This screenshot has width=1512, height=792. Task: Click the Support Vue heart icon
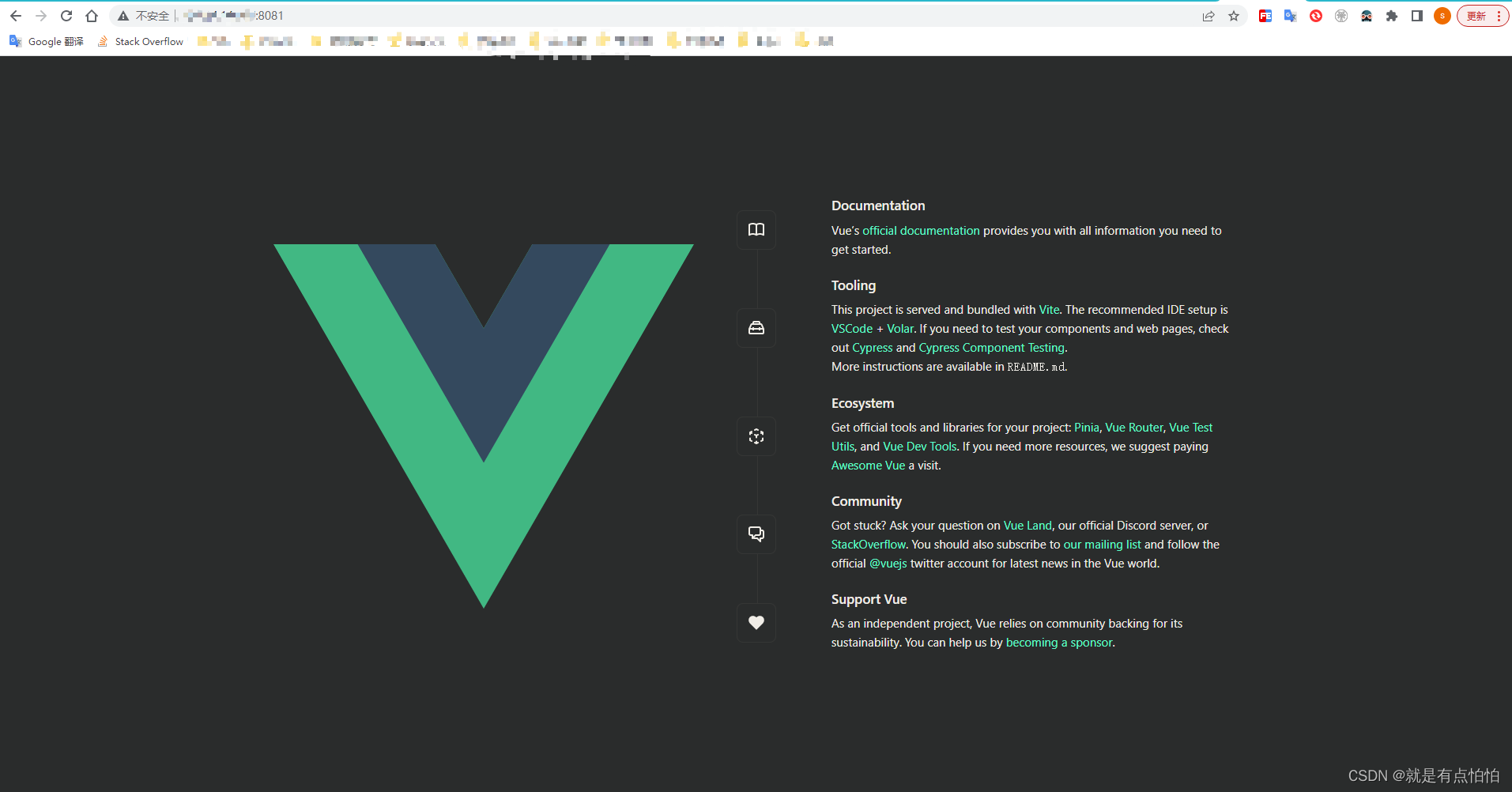click(756, 623)
